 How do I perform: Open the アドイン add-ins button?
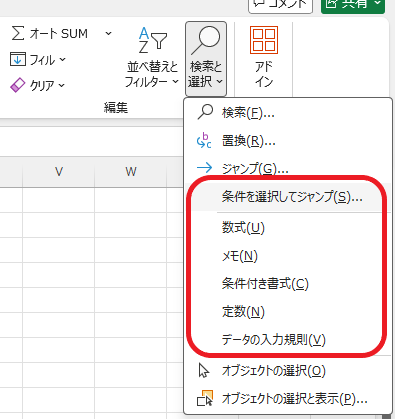(264, 57)
